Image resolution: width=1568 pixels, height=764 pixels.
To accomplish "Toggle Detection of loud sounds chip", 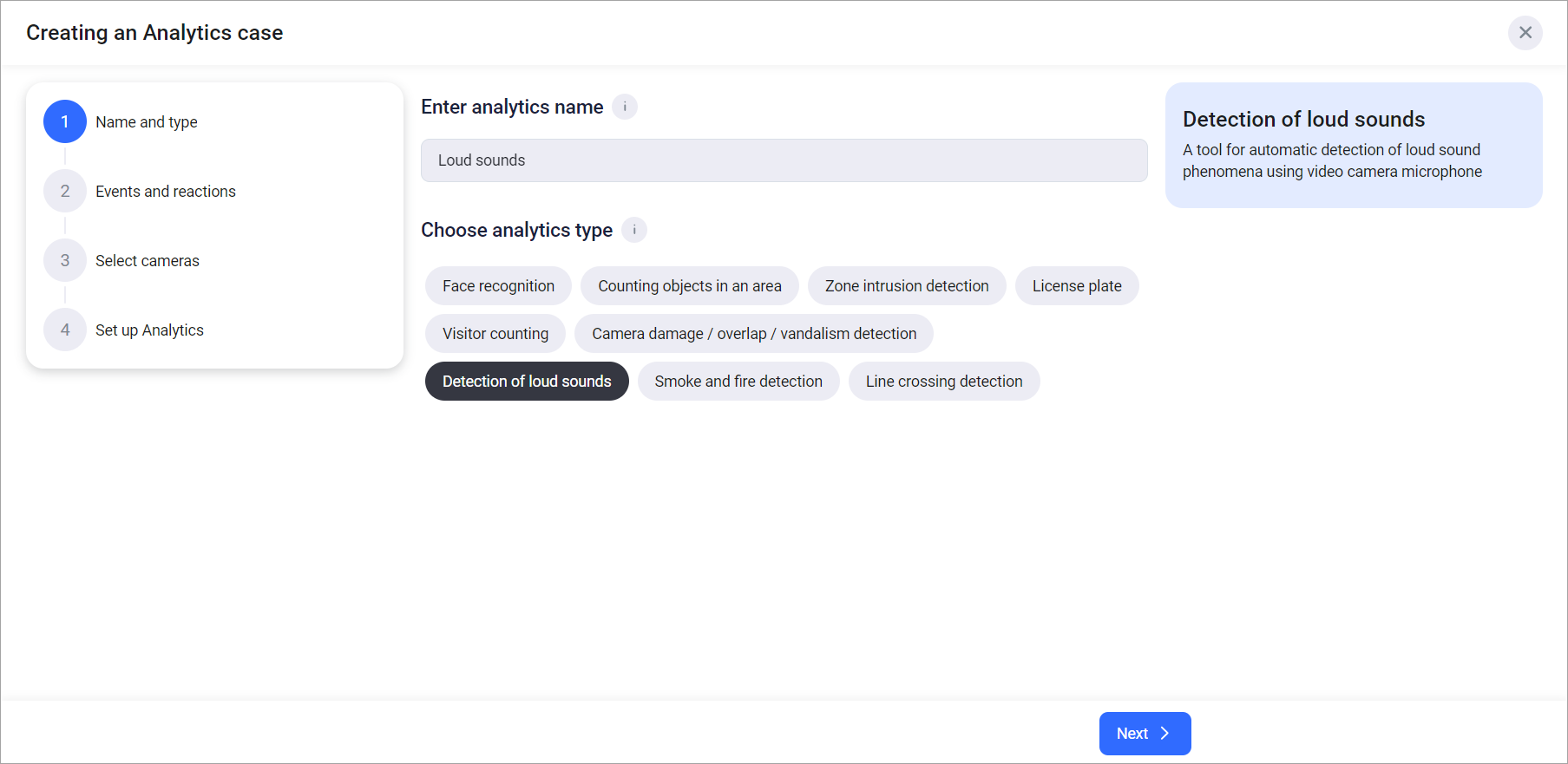I will (x=527, y=382).
